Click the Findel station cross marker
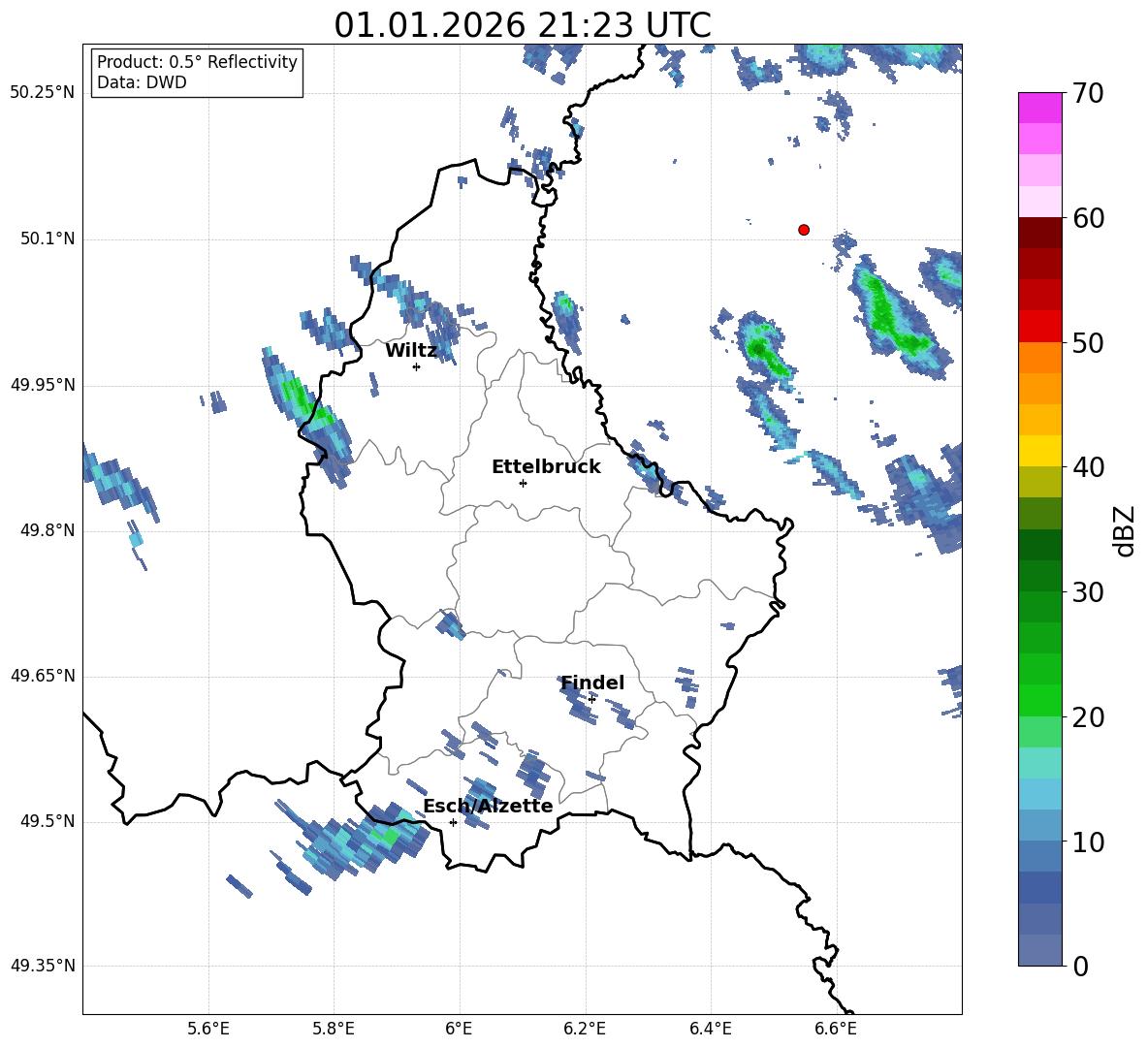The width and height of the screenshot is (1148, 1048). (591, 699)
